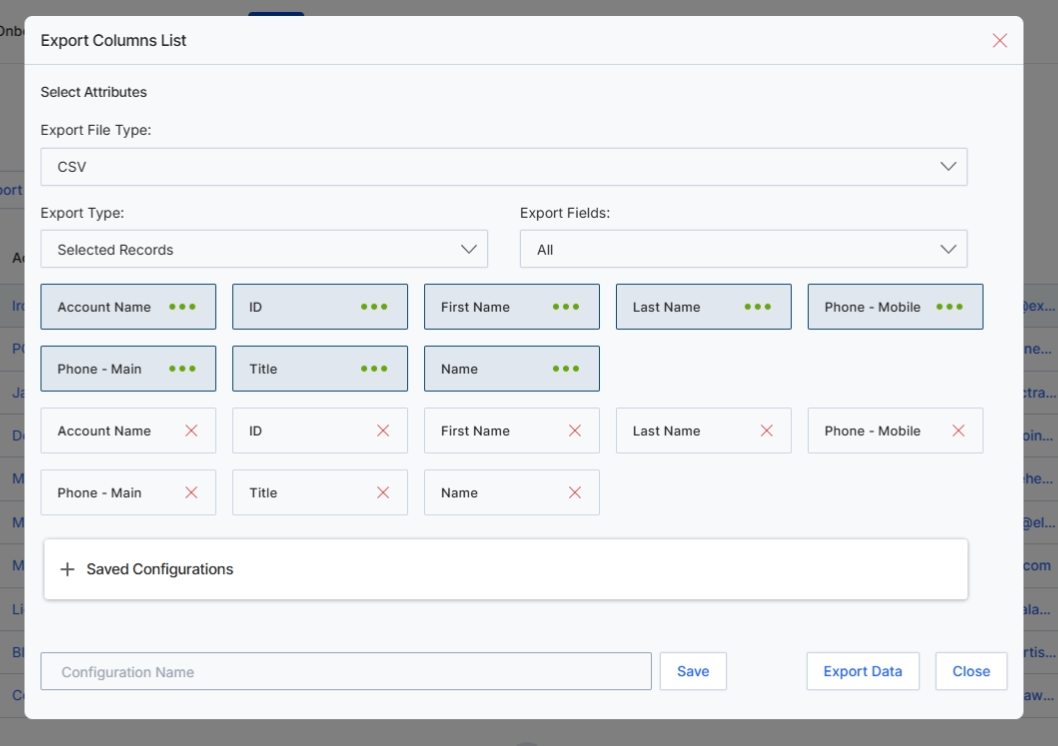Viewport: 1058px width, 746px height.
Task: Click the three-dots icon on Last Name chip
Action: 757,307
